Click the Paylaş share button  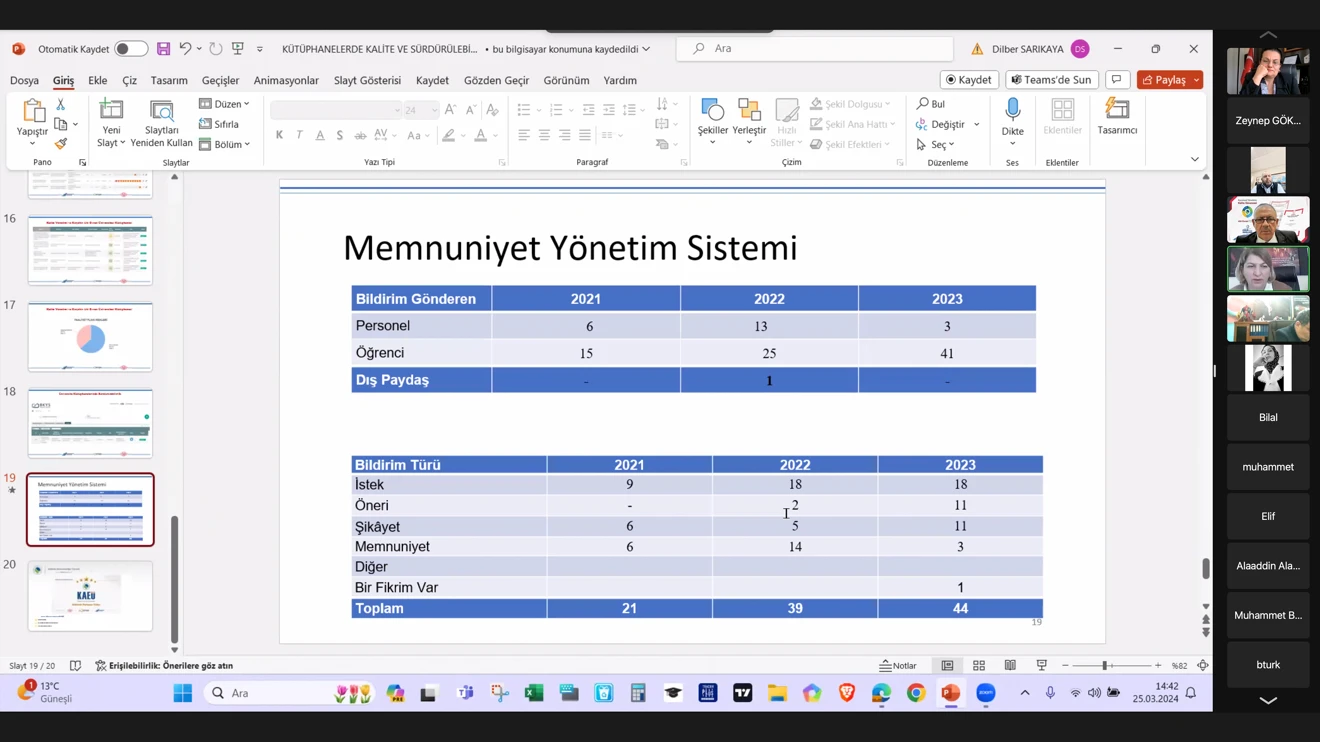[1163, 80]
